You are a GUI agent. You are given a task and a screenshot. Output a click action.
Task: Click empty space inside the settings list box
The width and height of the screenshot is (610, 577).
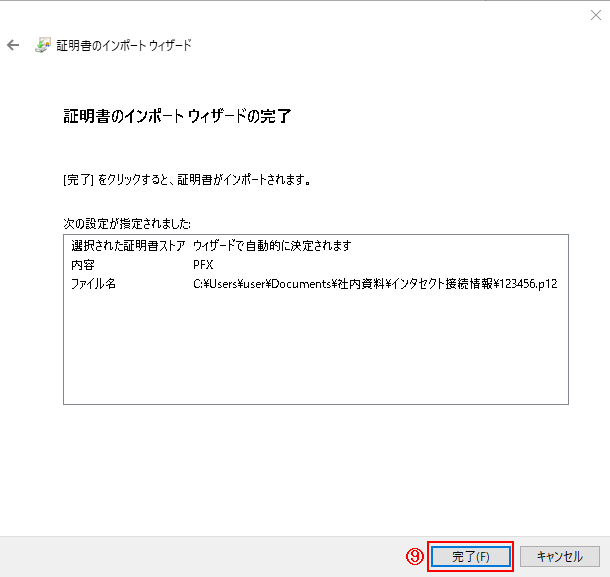pyautogui.click(x=315, y=350)
